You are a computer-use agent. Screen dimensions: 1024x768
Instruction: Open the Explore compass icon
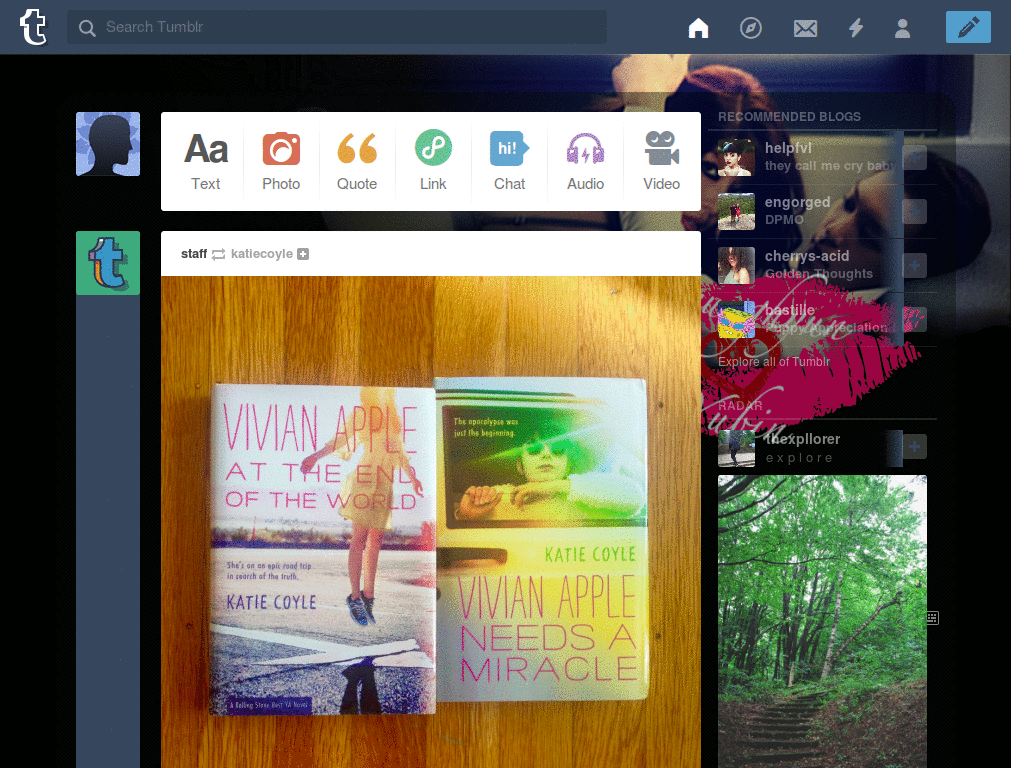click(x=751, y=27)
